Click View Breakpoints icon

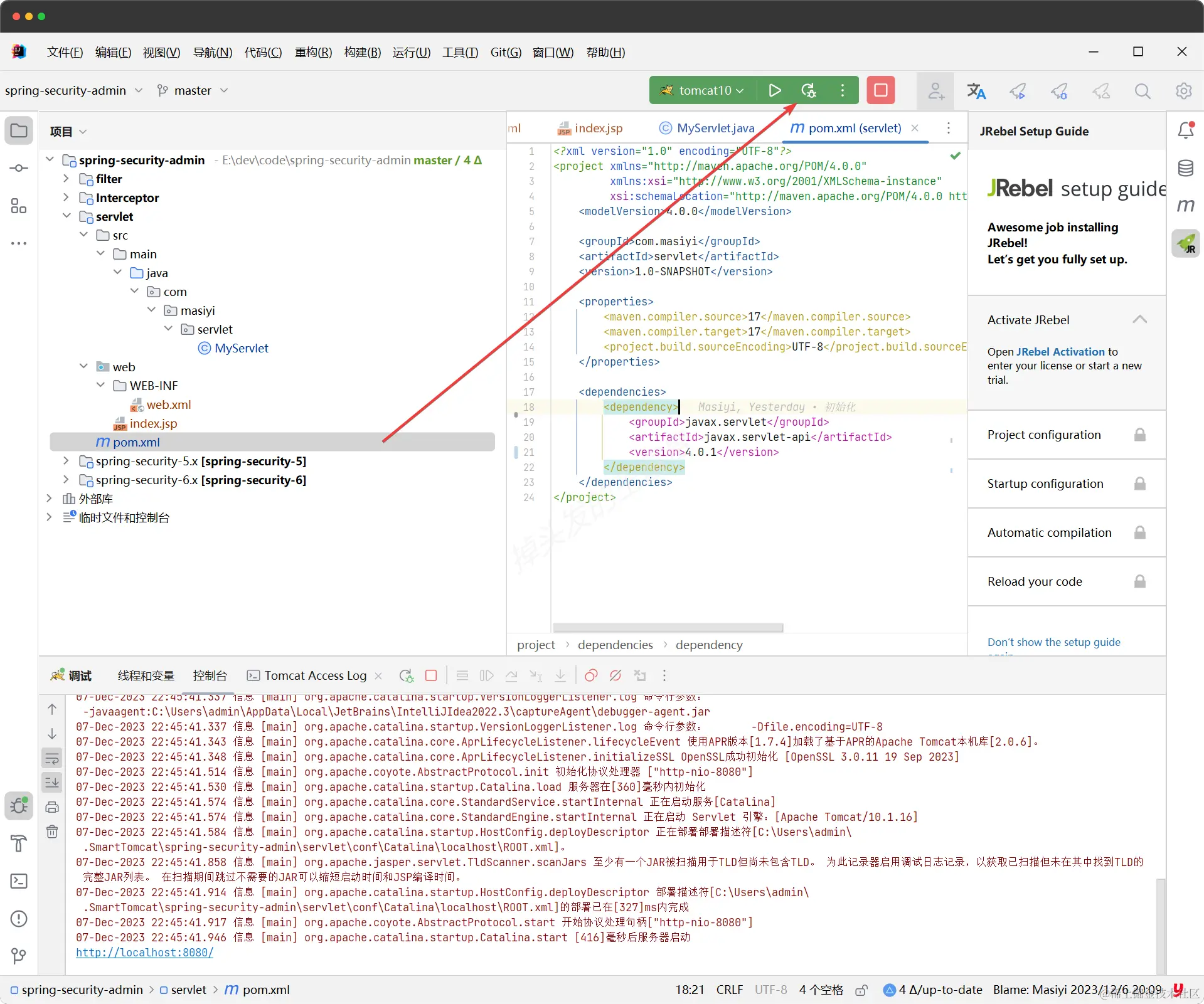pyautogui.click(x=590, y=675)
